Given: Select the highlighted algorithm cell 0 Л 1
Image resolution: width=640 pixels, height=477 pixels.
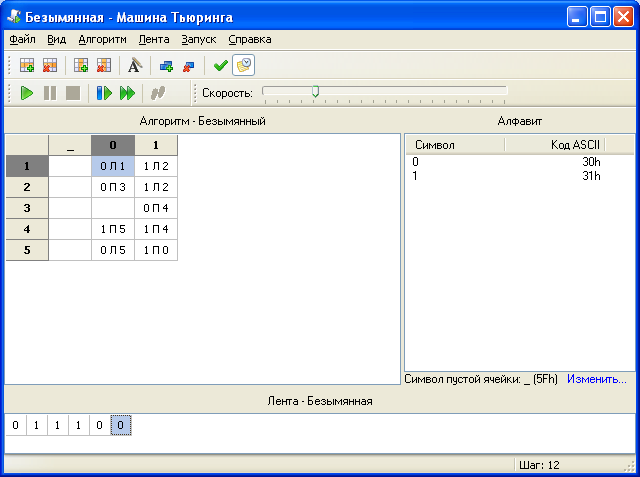Looking at the screenshot, I should point(113,166).
